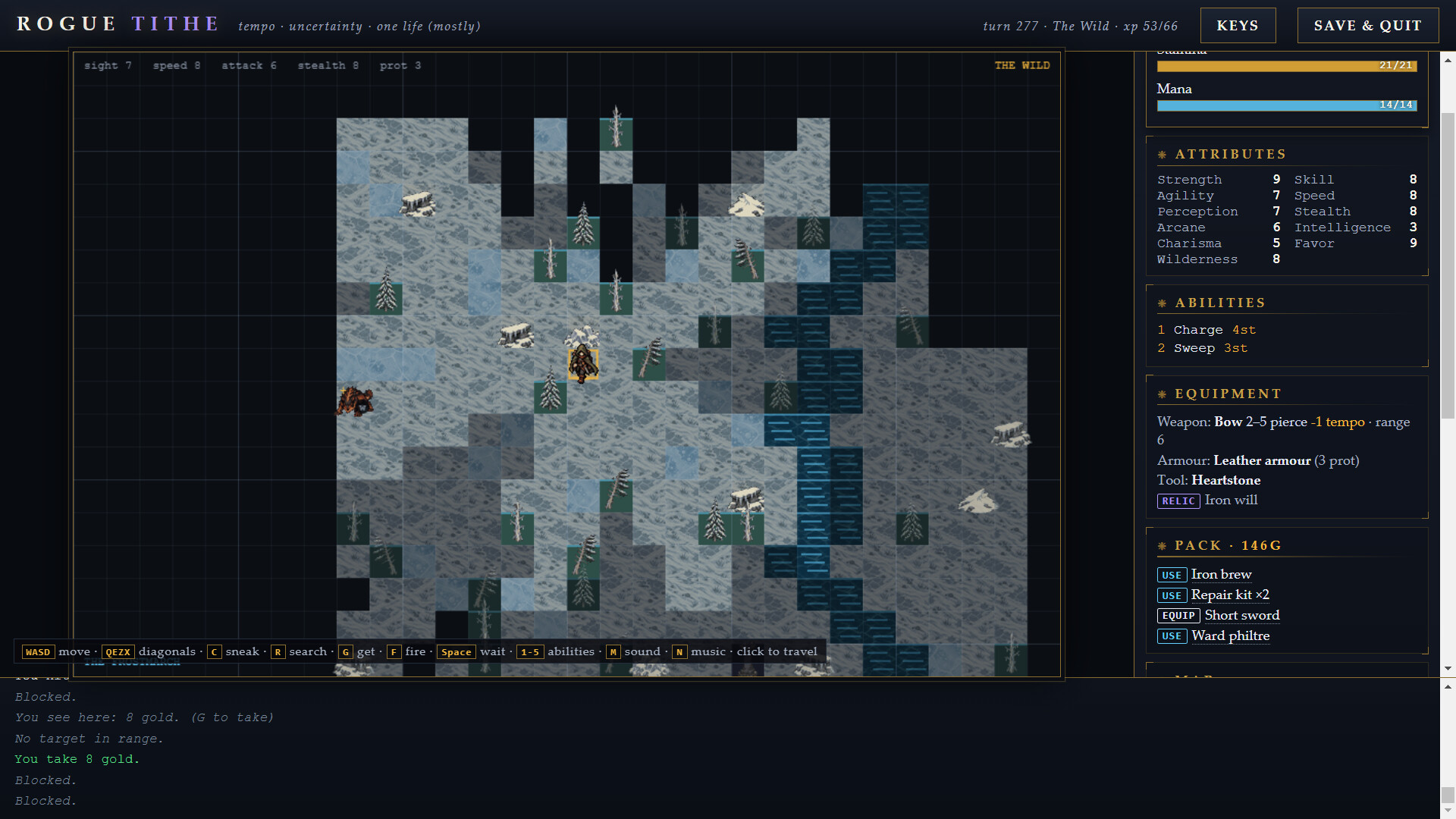Click the Charge ability entry
This screenshot has width=1456, height=819.
point(1207,330)
